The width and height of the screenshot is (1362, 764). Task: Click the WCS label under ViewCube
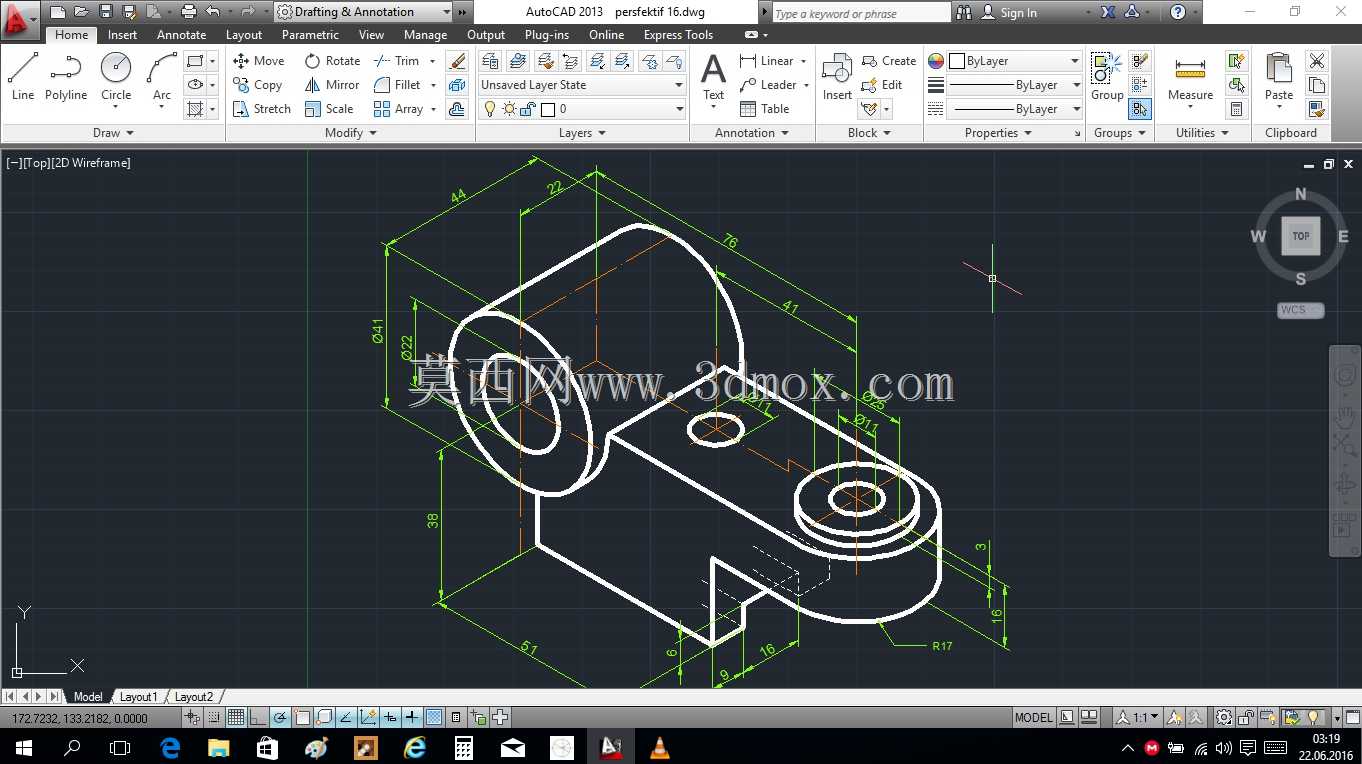pyautogui.click(x=1300, y=310)
